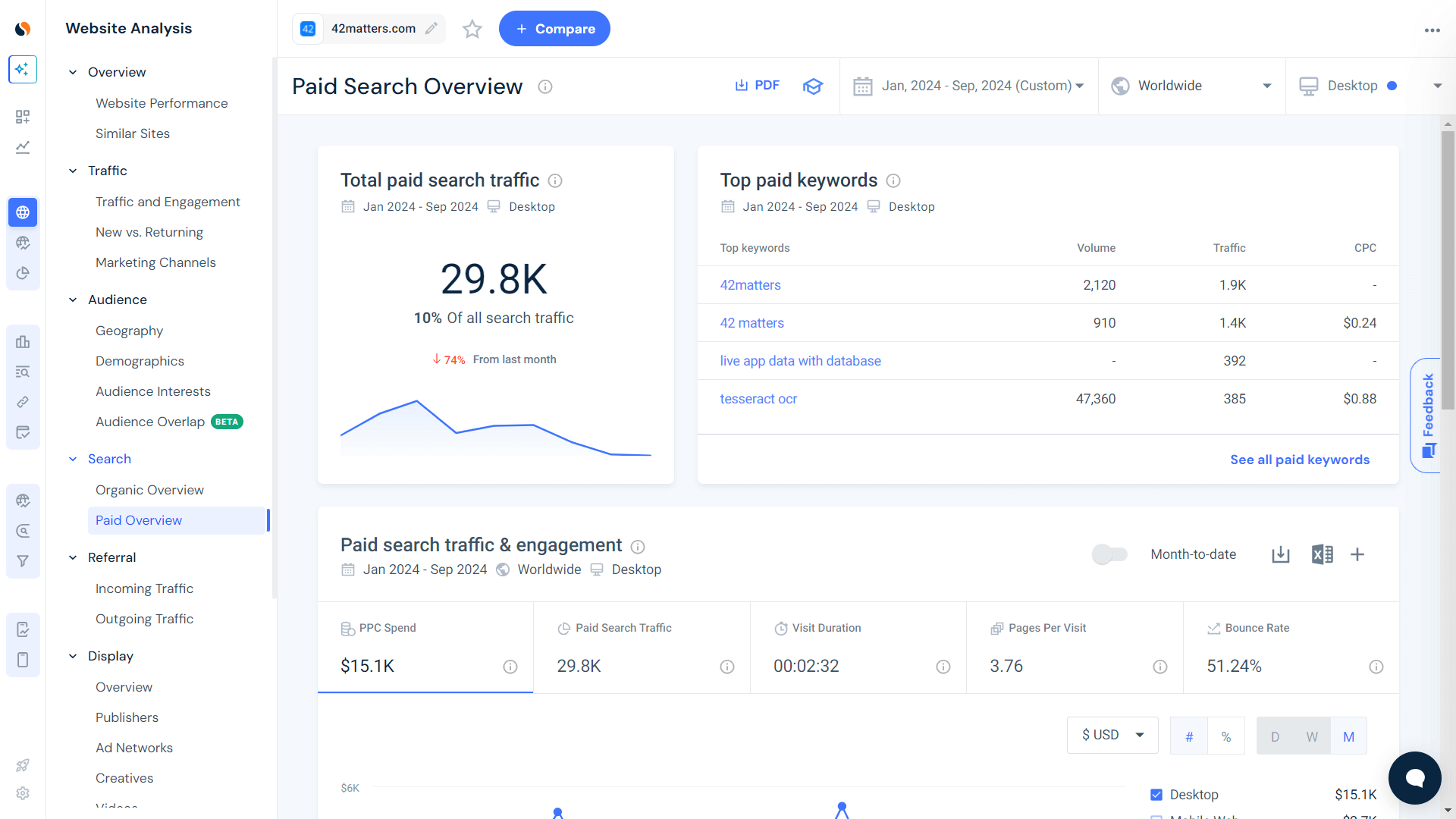Click the paid search traffic sparkline chart

point(496,428)
